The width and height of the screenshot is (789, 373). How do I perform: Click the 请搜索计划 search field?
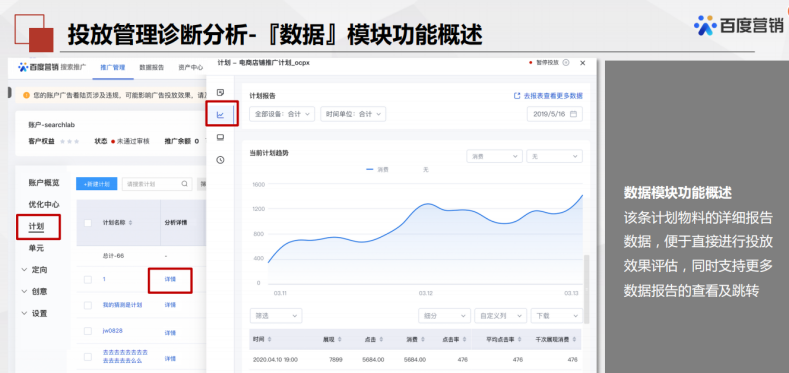tap(157, 184)
